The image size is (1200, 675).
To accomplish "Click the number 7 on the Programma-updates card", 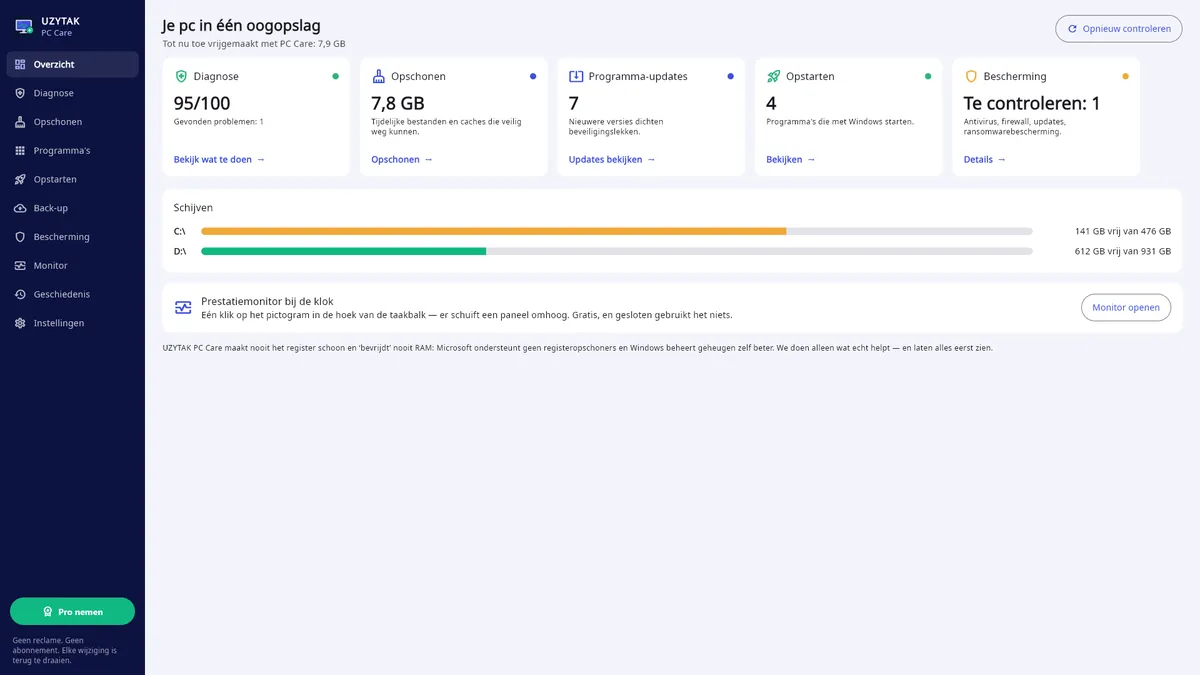I will (x=574, y=103).
